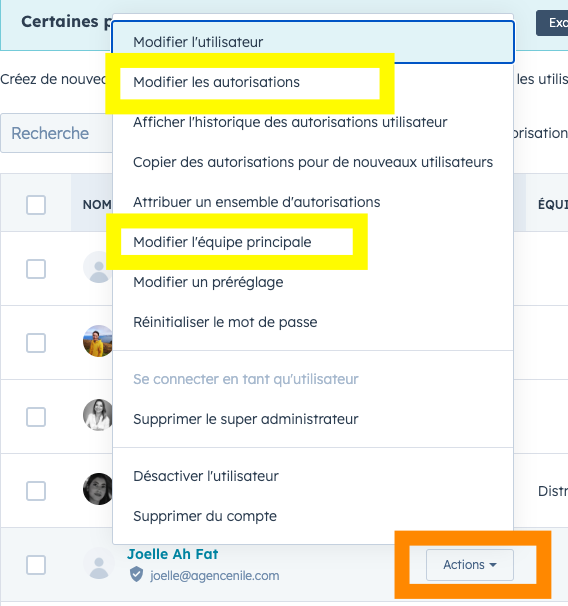Click Joelle Ah Fat's default avatar icon

[x=99, y=563]
